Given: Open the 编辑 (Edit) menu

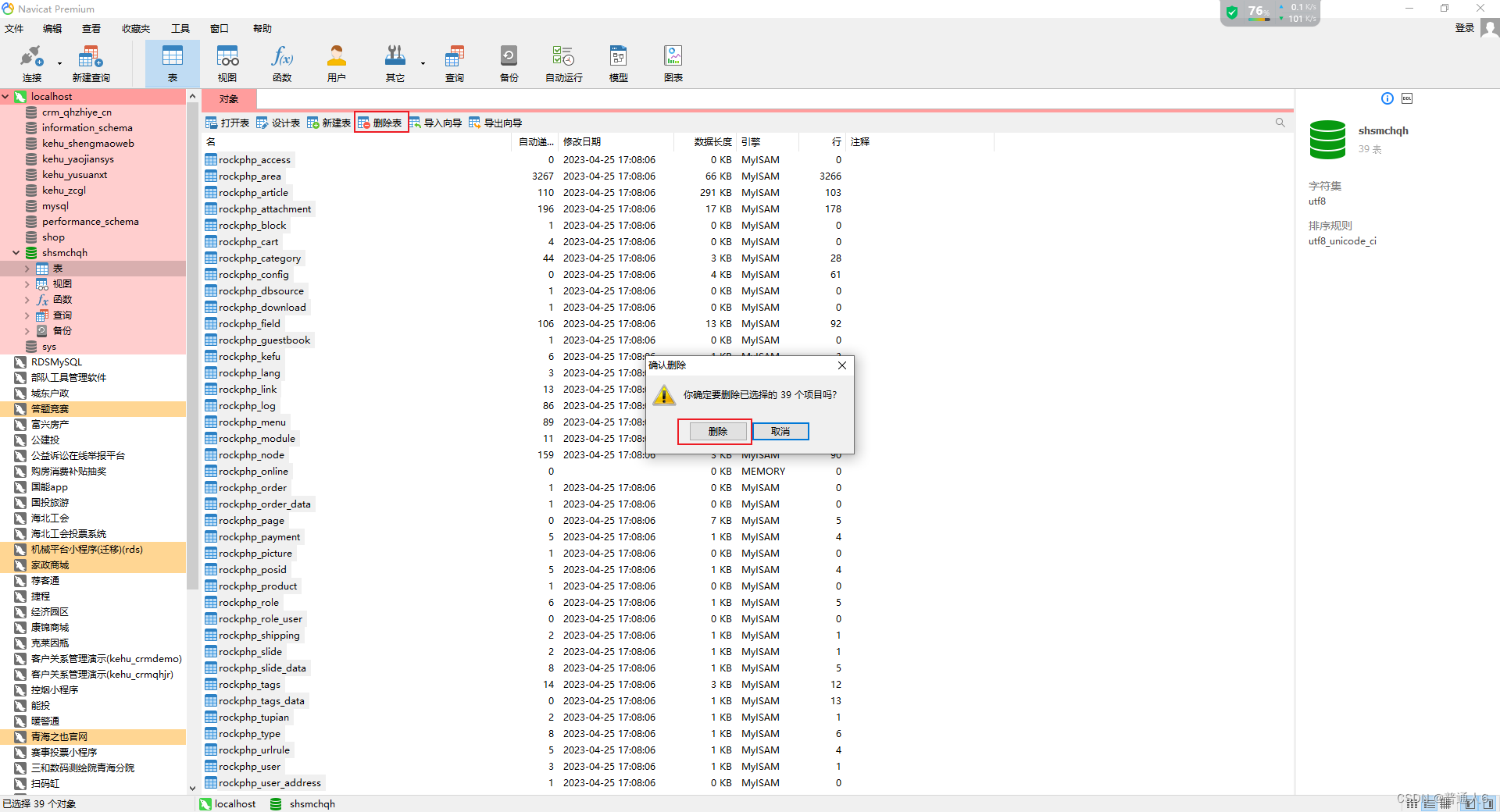Looking at the screenshot, I should 52,28.
